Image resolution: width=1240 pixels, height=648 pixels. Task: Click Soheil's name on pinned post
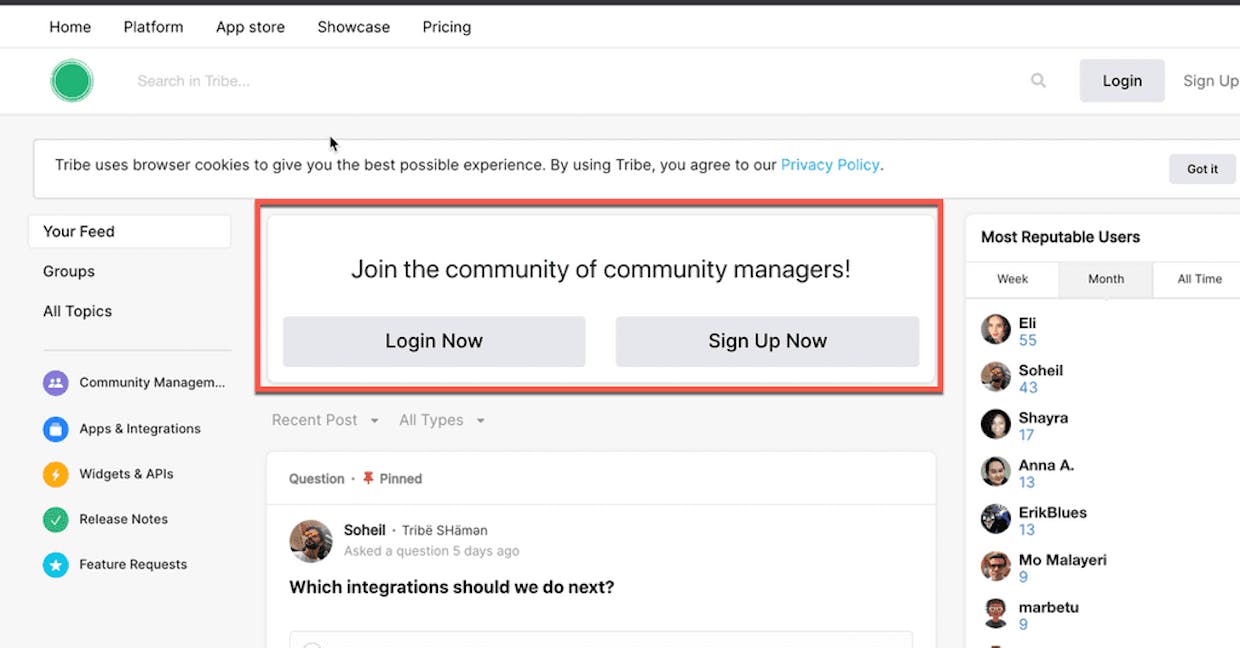point(365,530)
